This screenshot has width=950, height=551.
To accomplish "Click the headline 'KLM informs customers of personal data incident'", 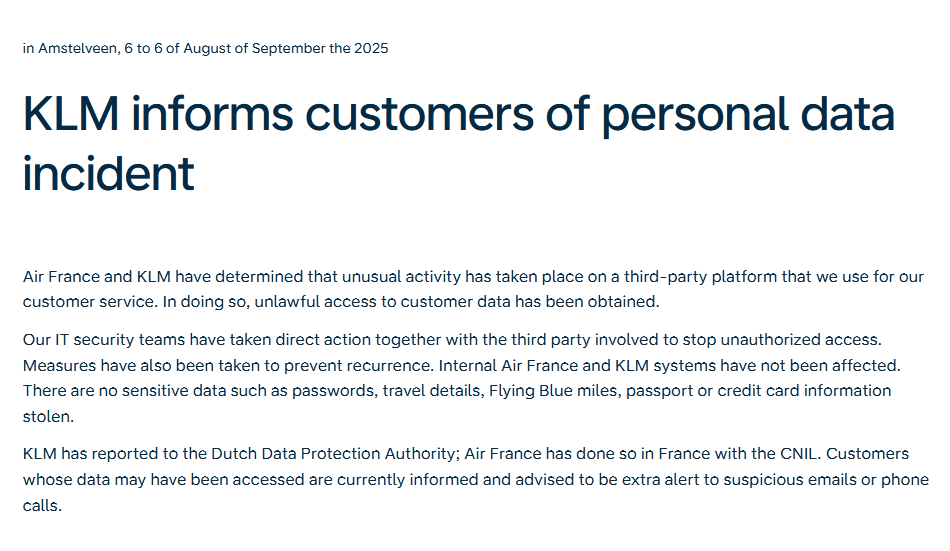I will tap(459, 144).
